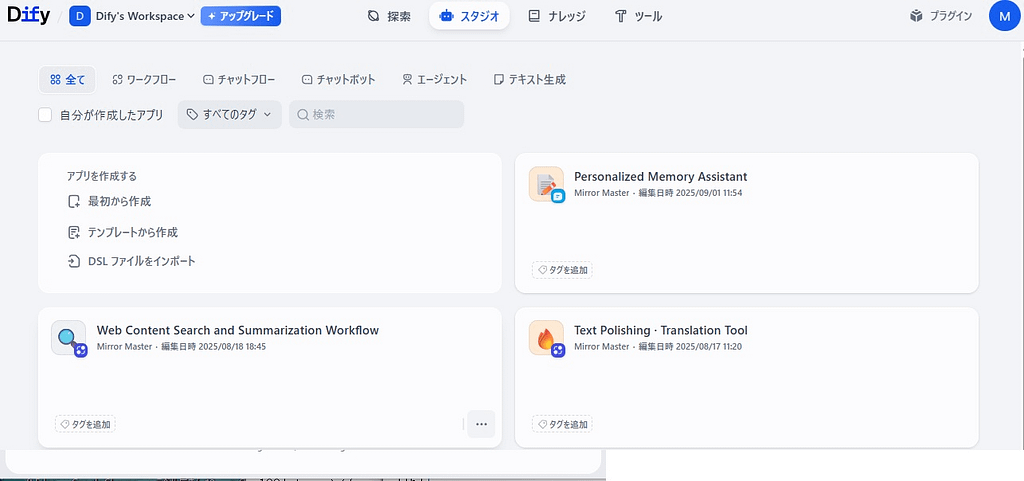Toggle 自分が作成したアプリ checkbox
The height and width of the screenshot is (481, 1024).
coord(45,115)
